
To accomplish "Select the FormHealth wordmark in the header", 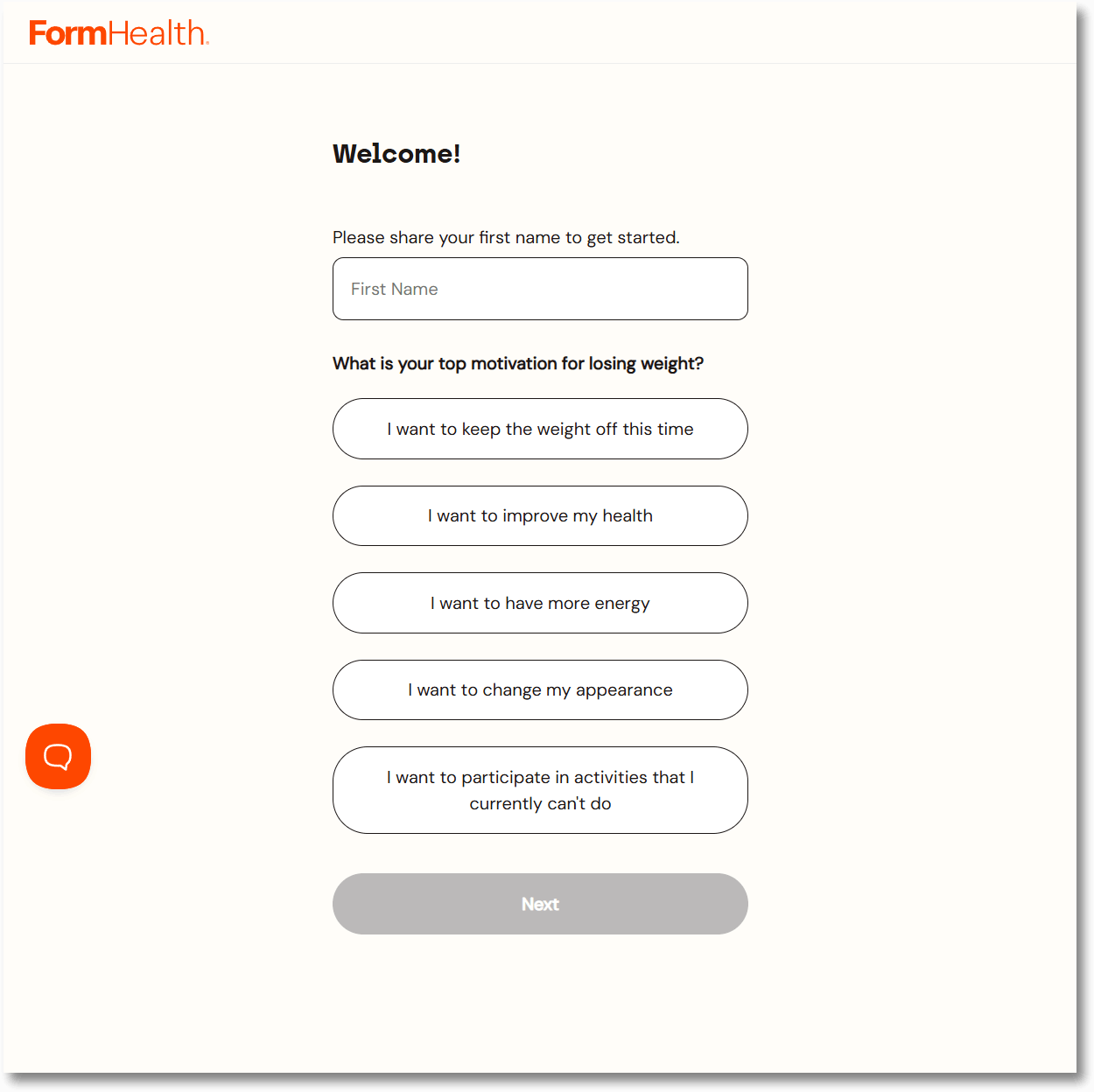I will [x=119, y=32].
